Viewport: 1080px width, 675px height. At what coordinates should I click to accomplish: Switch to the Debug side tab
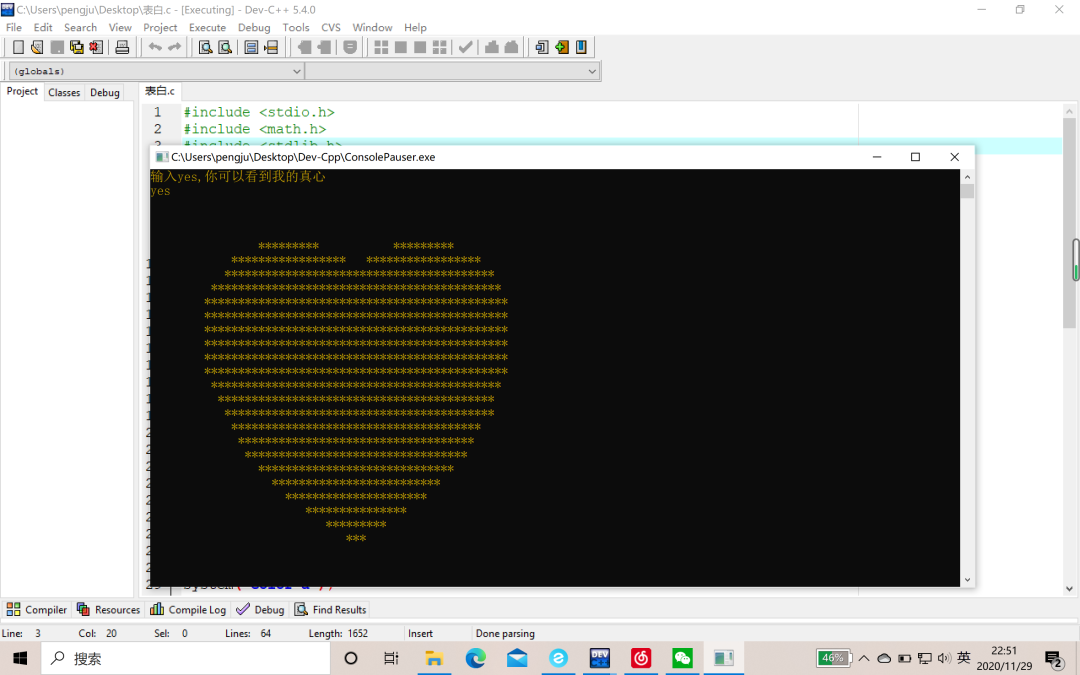click(x=105, y=92)
